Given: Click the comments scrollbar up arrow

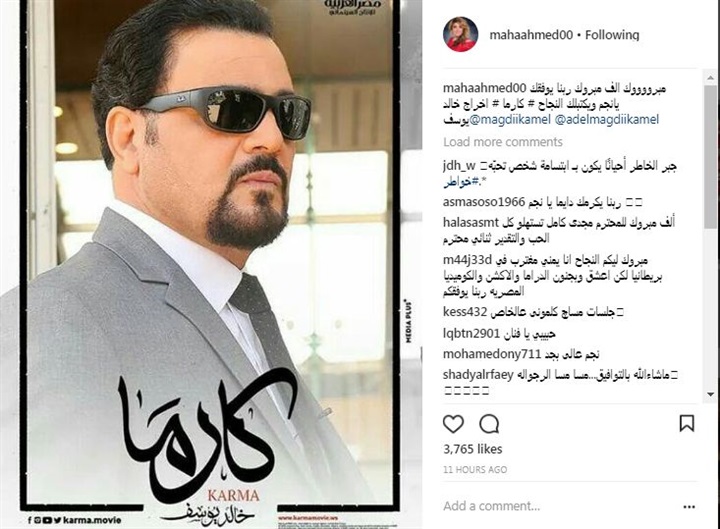Looking at the screenshot, I should pyautogui.click(x=710, y=77).
